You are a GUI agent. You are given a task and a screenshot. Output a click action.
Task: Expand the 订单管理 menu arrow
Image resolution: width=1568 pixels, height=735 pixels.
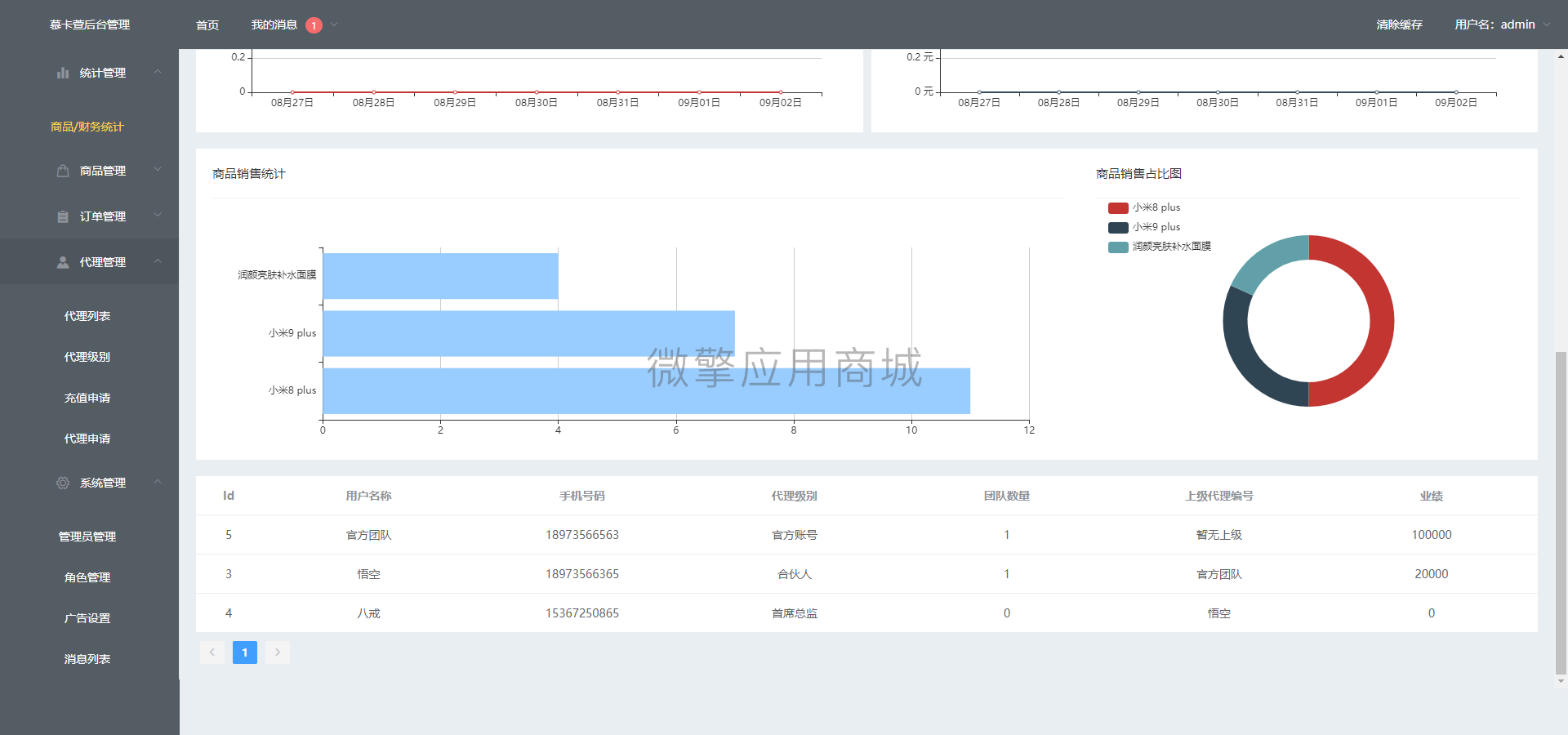point(158,216)
